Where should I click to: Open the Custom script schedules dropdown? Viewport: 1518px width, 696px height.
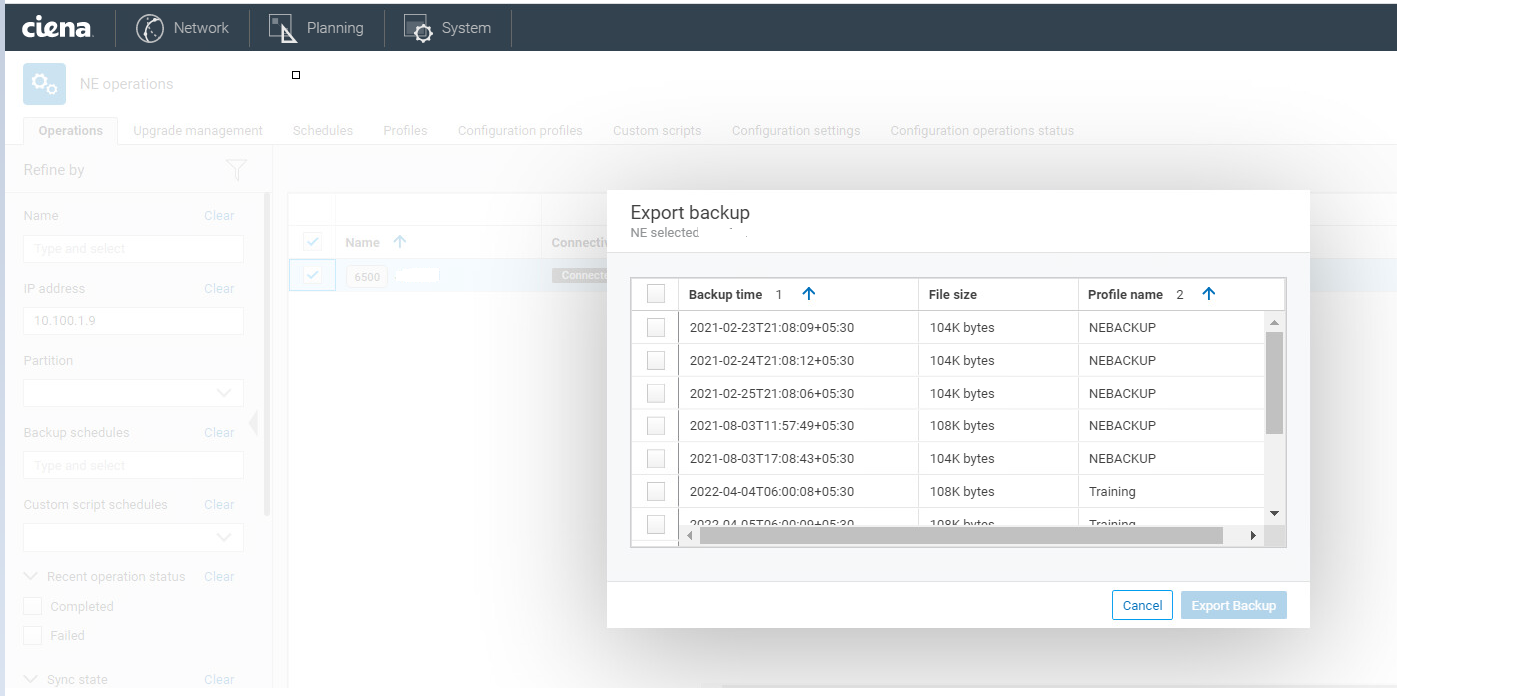click(x=133, y=537)
